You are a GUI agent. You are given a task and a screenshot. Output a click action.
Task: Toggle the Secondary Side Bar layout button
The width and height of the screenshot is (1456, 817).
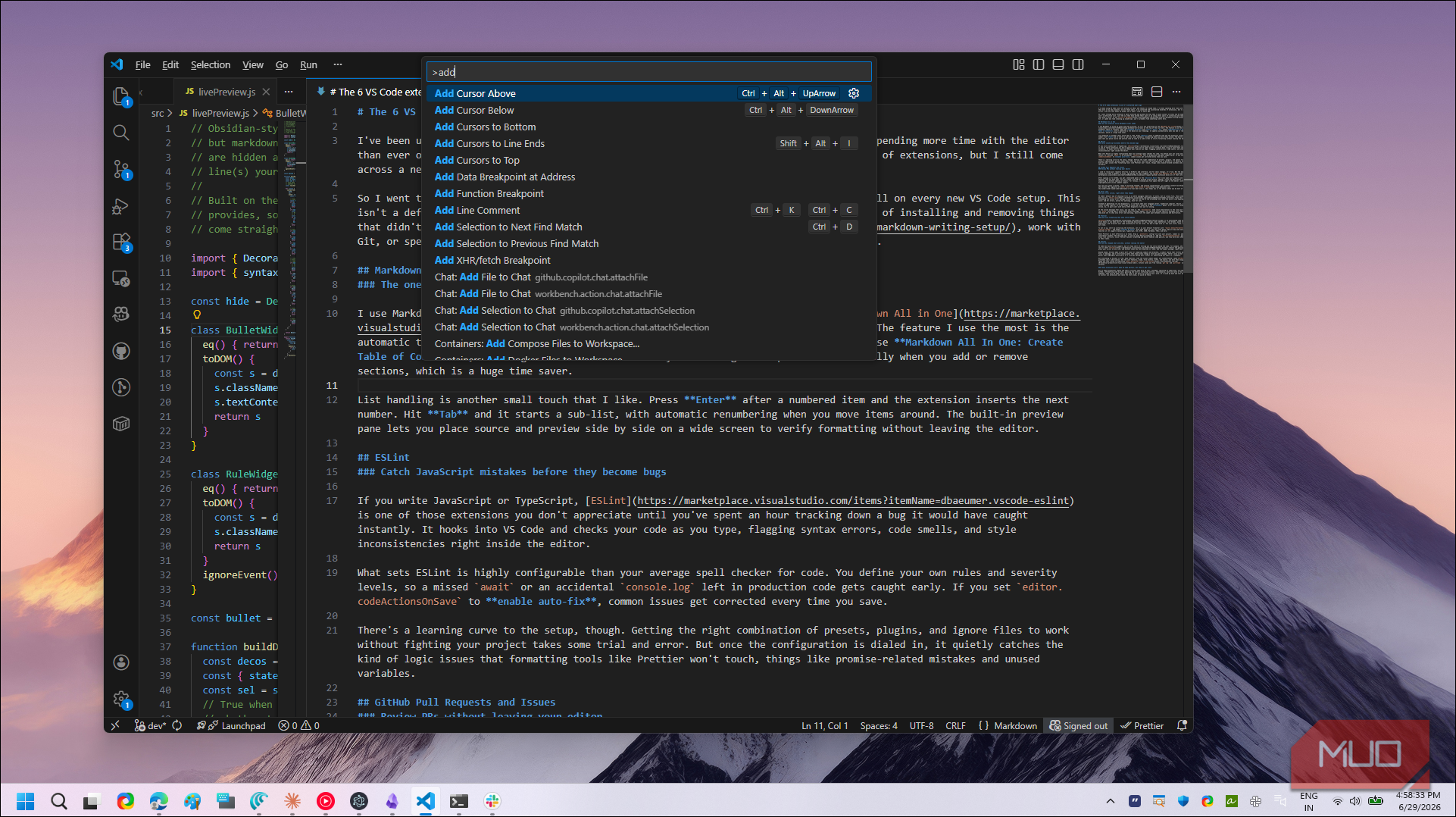1078,64
